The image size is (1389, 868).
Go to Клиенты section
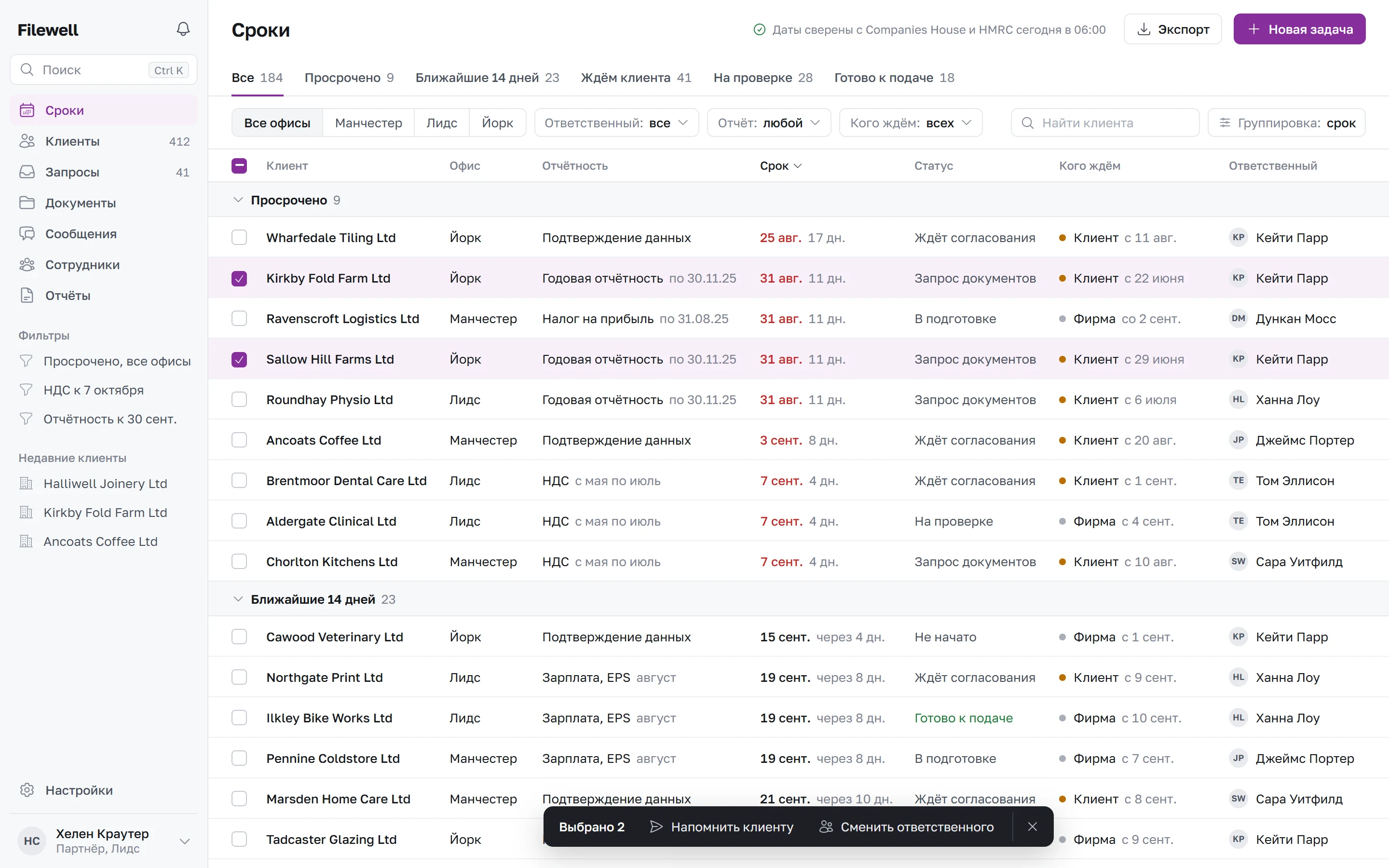click(103, 141)
